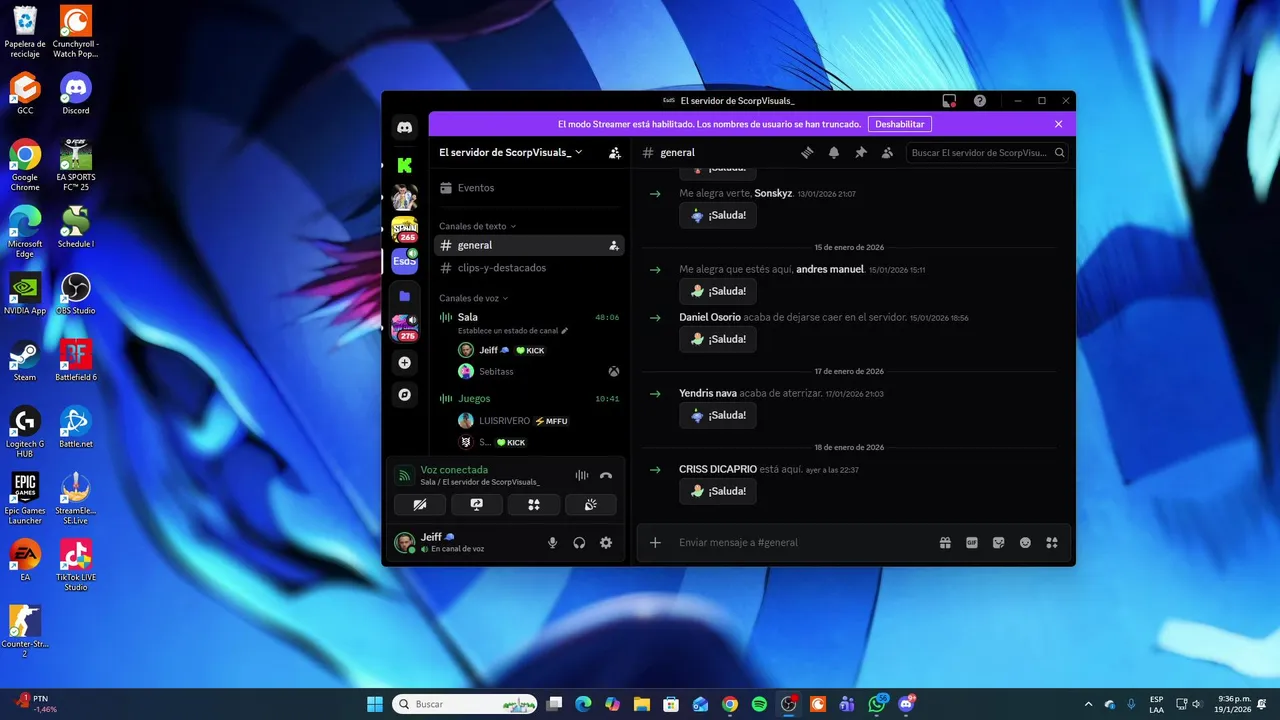Toggle noise suppression waveform icon
1280x720 pixels.
[x=581, y=476]
